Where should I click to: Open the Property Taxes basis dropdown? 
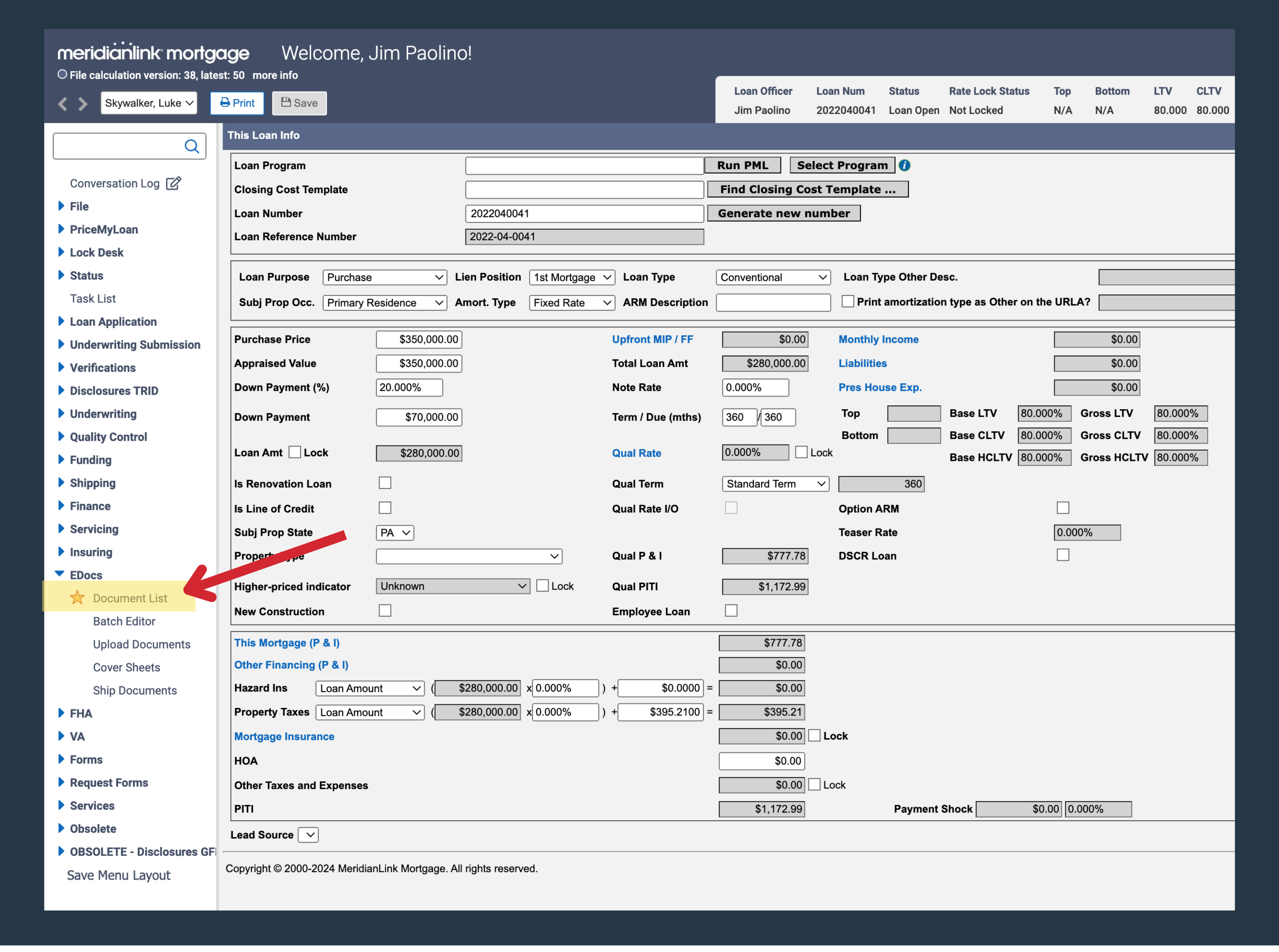370,712
